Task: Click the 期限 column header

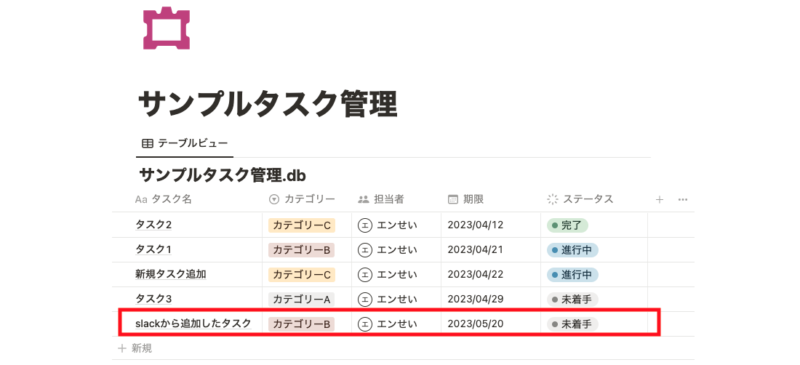Action: point(465,200)
